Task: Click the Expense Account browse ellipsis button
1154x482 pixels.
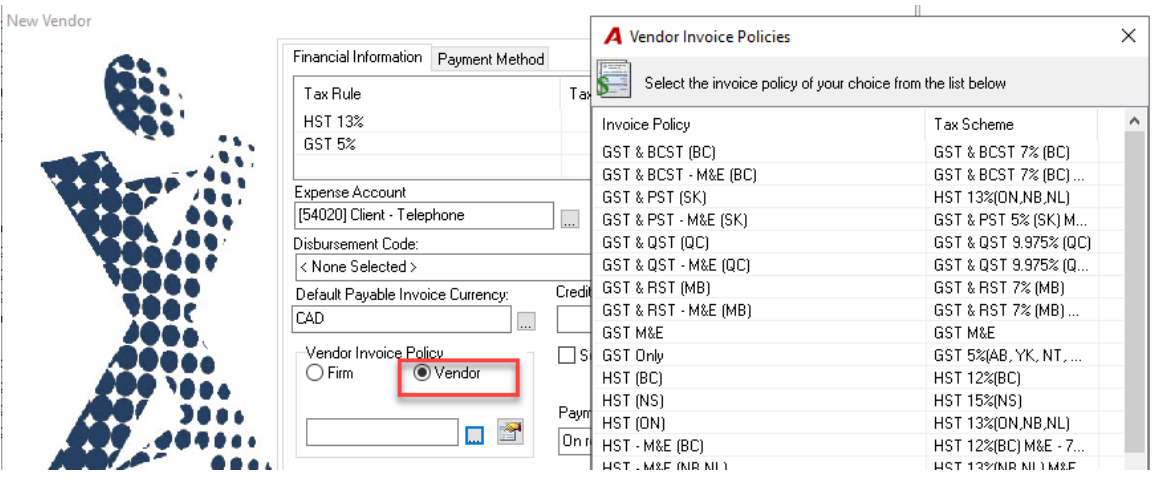Action: click(x=570, y=217)
